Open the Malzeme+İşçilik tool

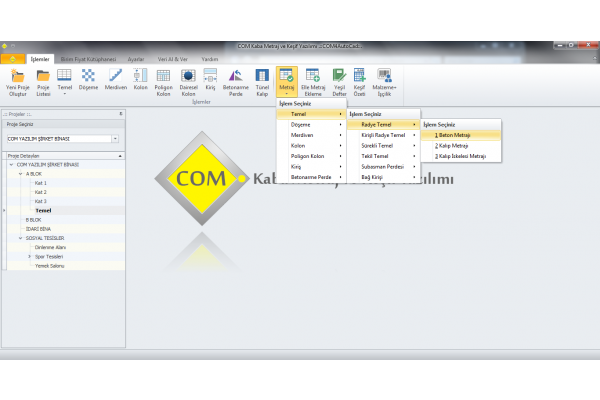[384, 82]
